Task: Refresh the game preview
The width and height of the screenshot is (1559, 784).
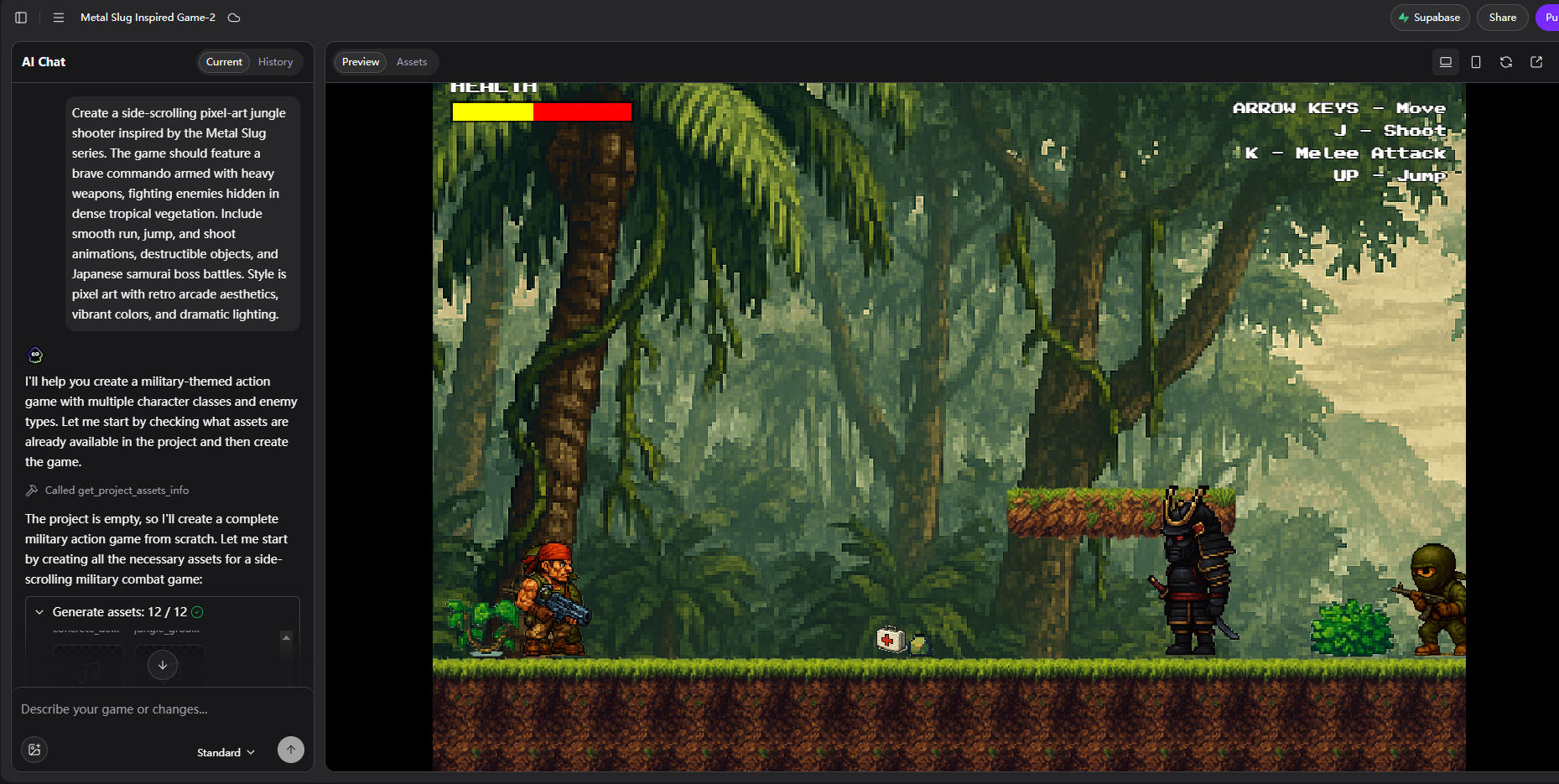Action: (x=1505, y=62)
